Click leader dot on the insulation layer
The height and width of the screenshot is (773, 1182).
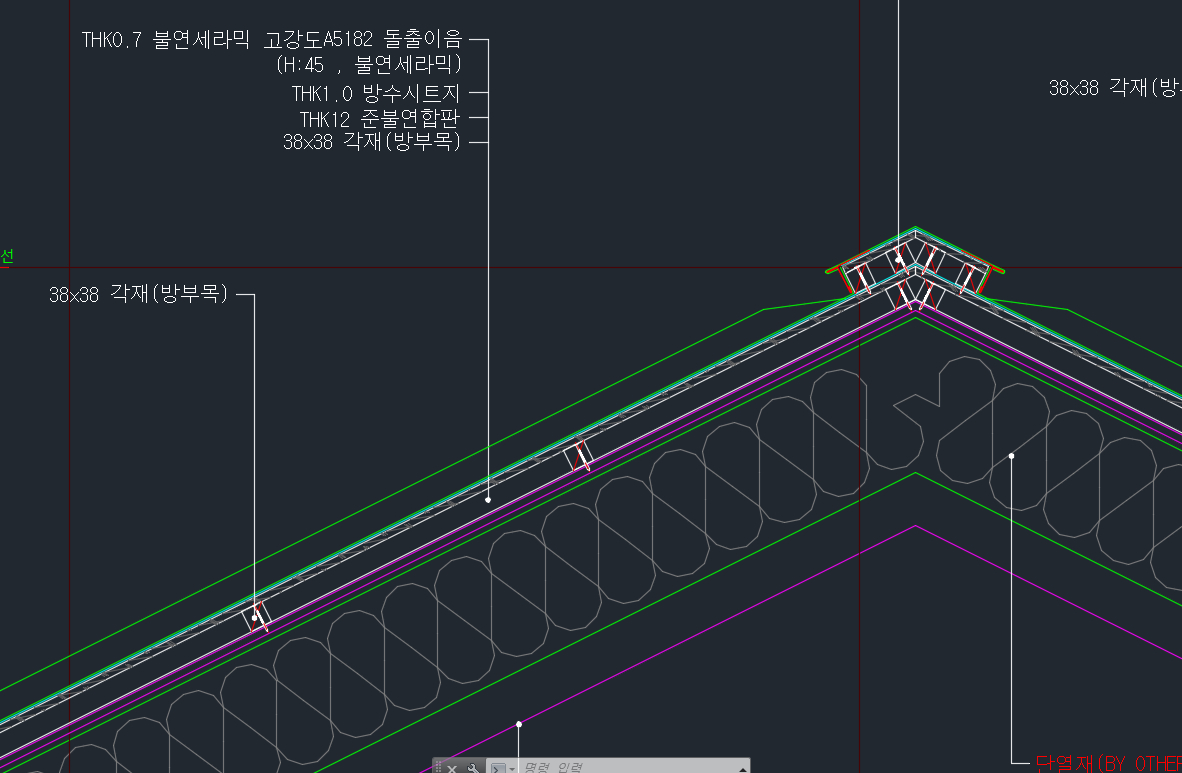[1012, 456]
